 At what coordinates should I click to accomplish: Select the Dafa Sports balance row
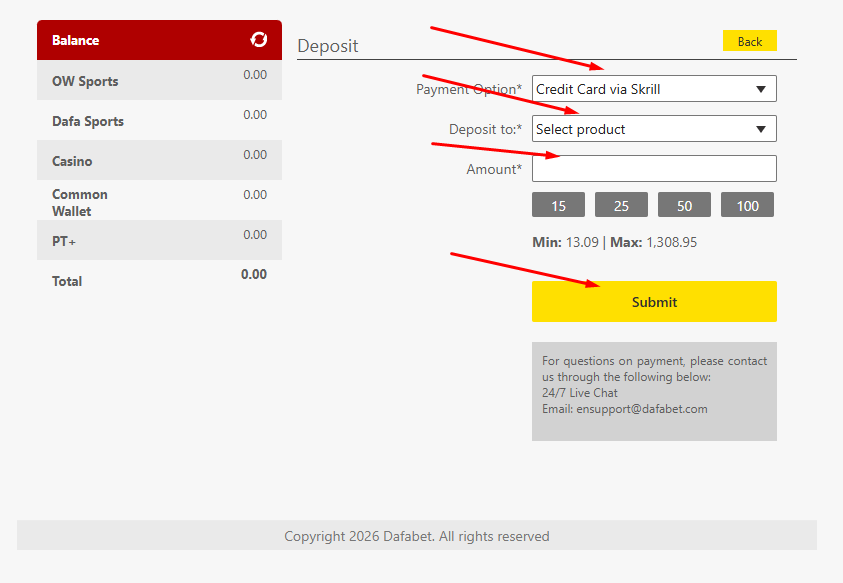tap(159, 120)
